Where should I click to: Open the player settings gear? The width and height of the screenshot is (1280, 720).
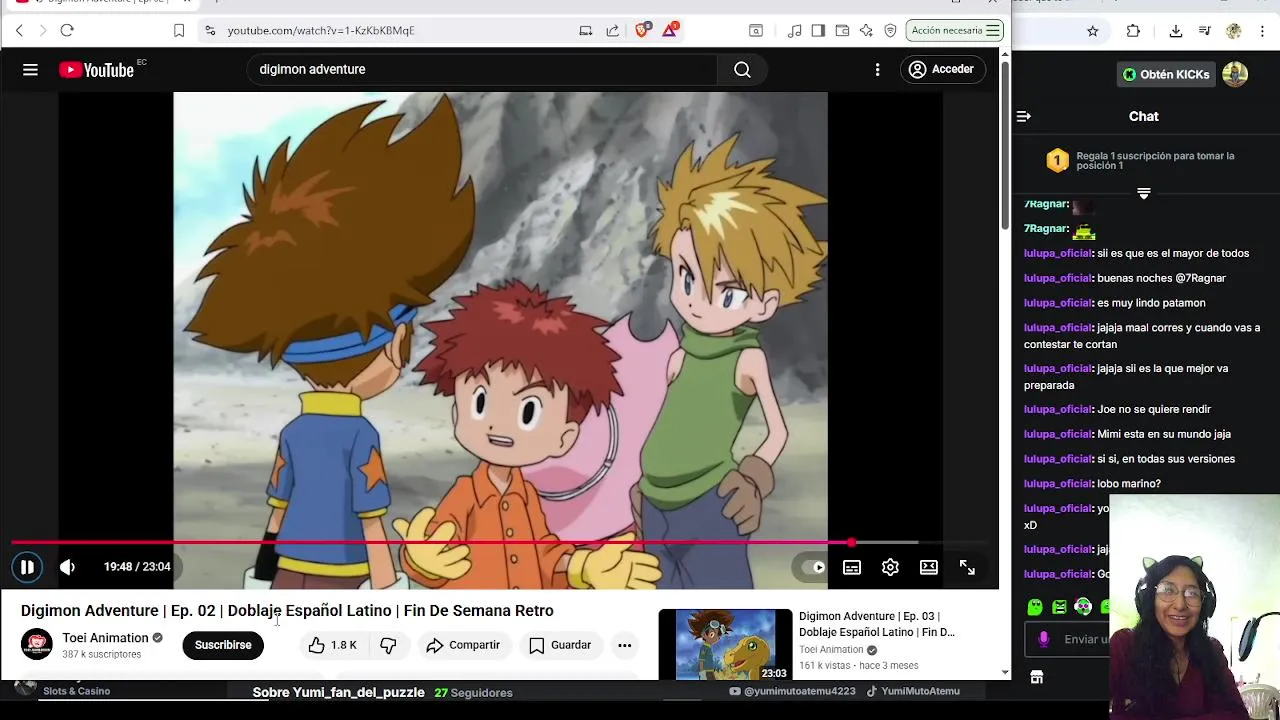890,567
